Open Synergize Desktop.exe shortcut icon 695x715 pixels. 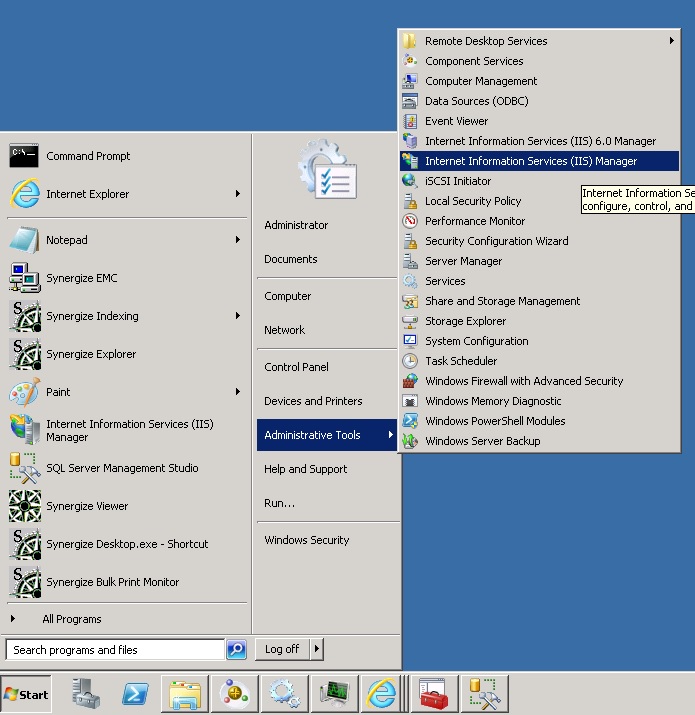25,544
